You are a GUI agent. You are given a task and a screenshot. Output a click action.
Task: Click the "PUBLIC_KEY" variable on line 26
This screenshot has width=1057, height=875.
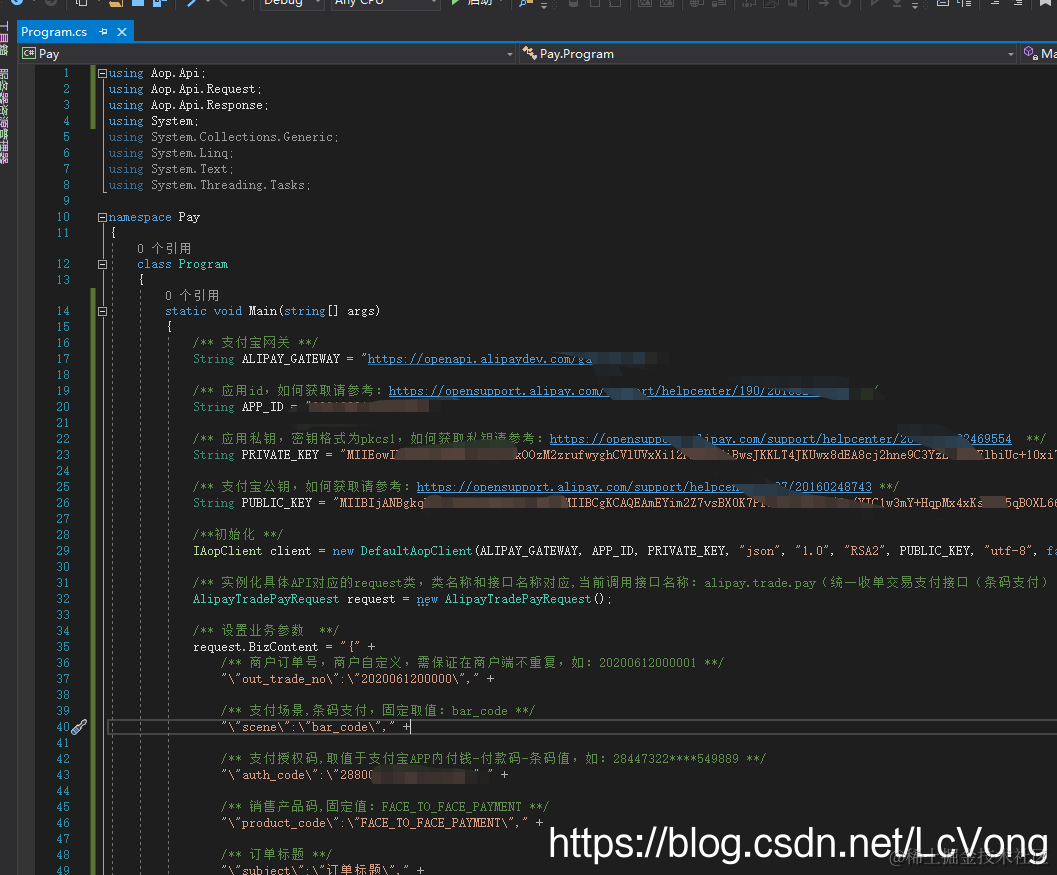point(276,503)
